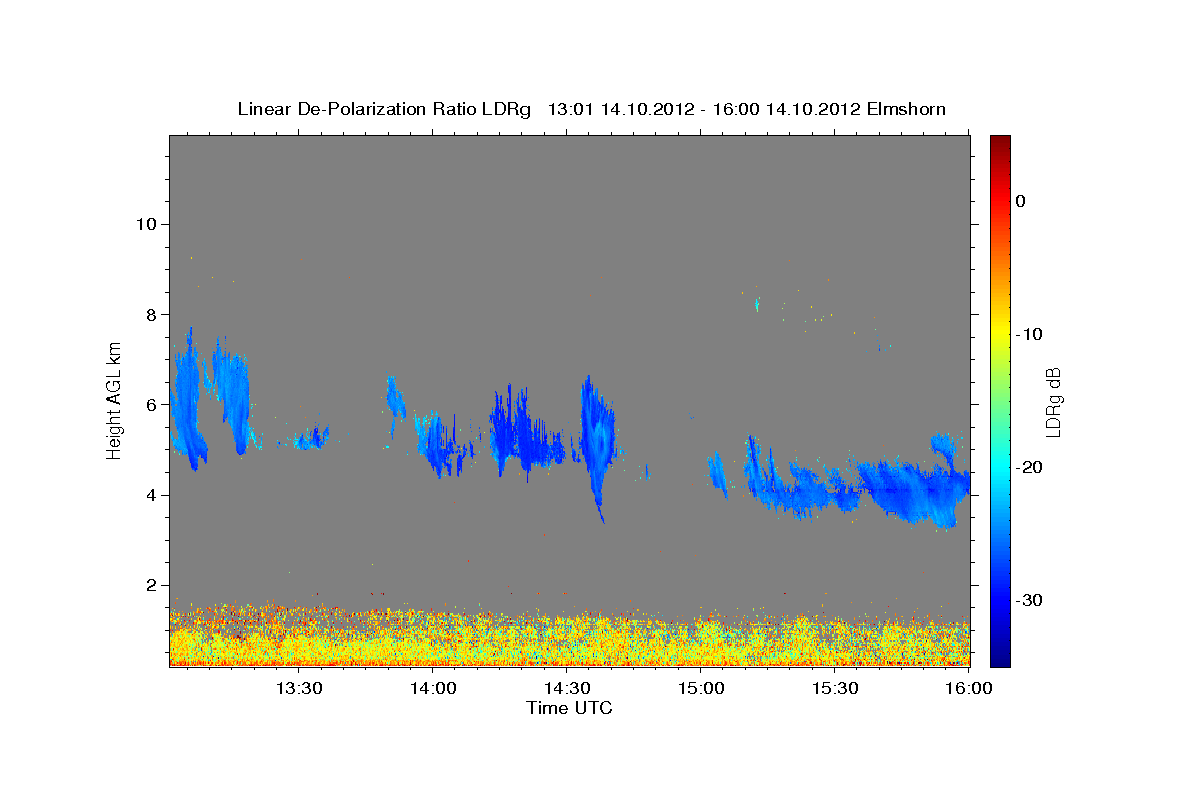The width and height of the screenshot is (1200, 800).
Task: Click the 'Height AGL km' axis label
Action: (x=114, y=400)
